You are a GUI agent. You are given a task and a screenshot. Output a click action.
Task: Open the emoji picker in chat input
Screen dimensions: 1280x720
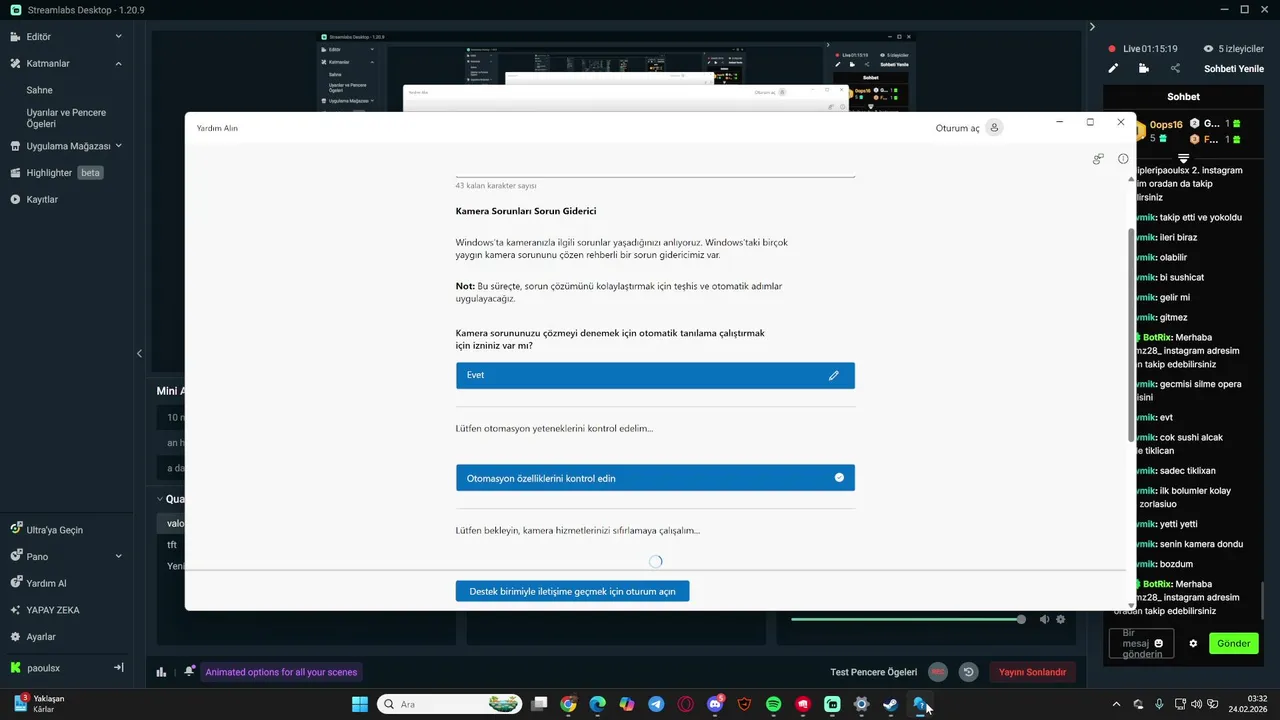1159,643
